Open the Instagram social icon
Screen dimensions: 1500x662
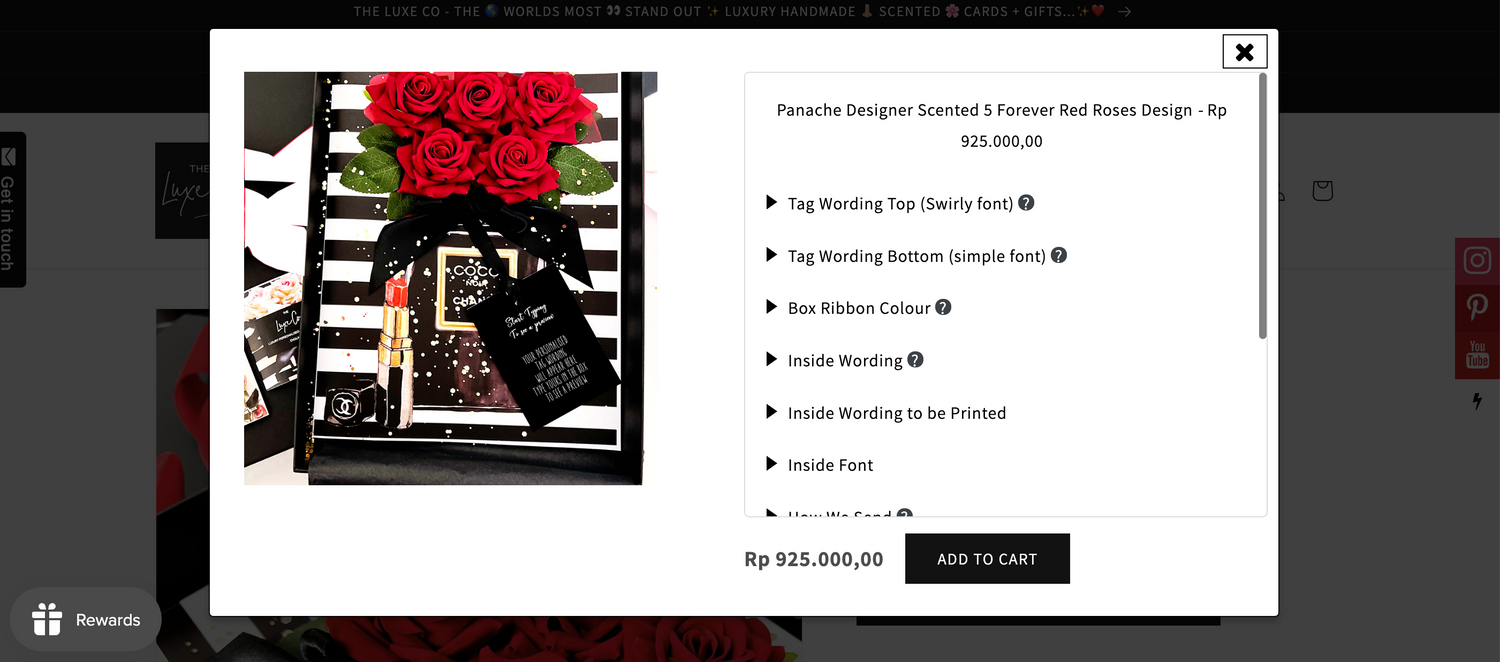click(x=1477, y=261)
